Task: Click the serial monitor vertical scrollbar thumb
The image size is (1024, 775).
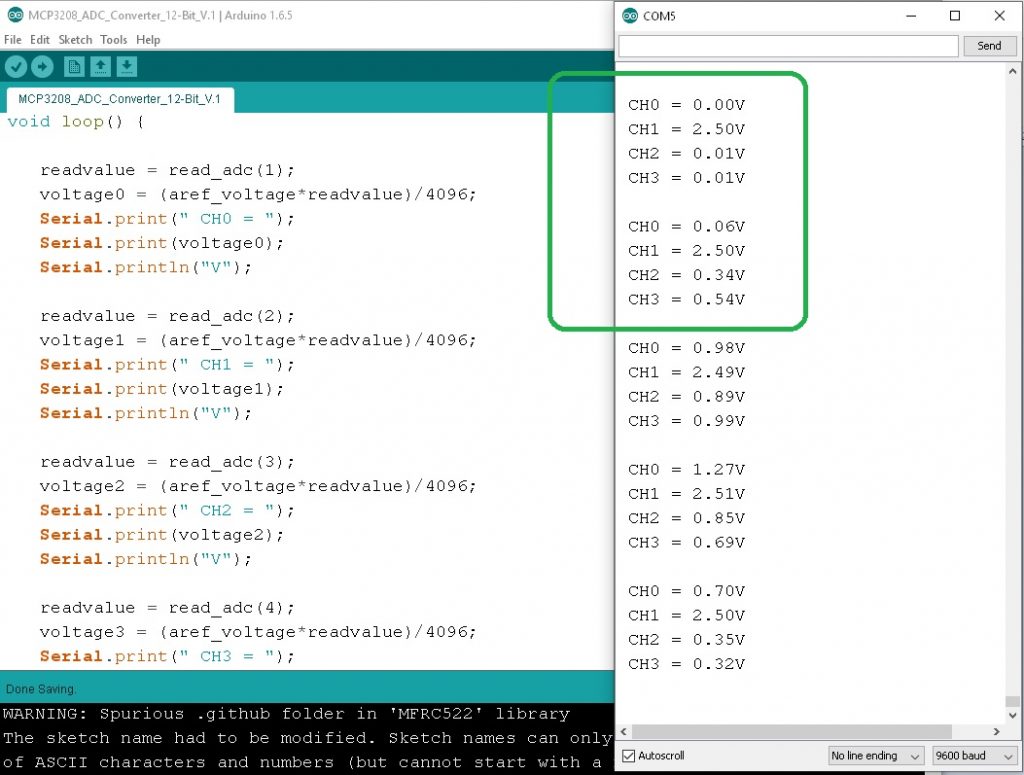Action: coord(1012,701)
